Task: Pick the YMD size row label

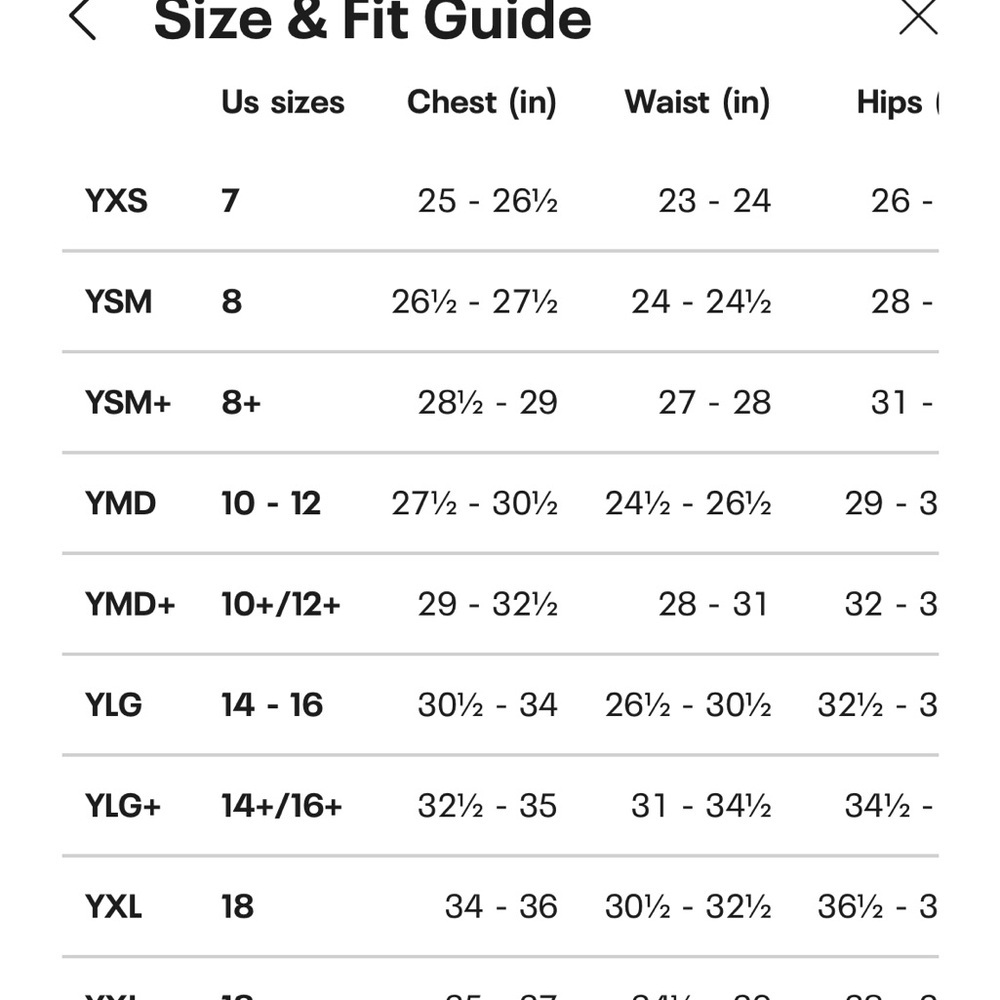Action: (120, 503)
